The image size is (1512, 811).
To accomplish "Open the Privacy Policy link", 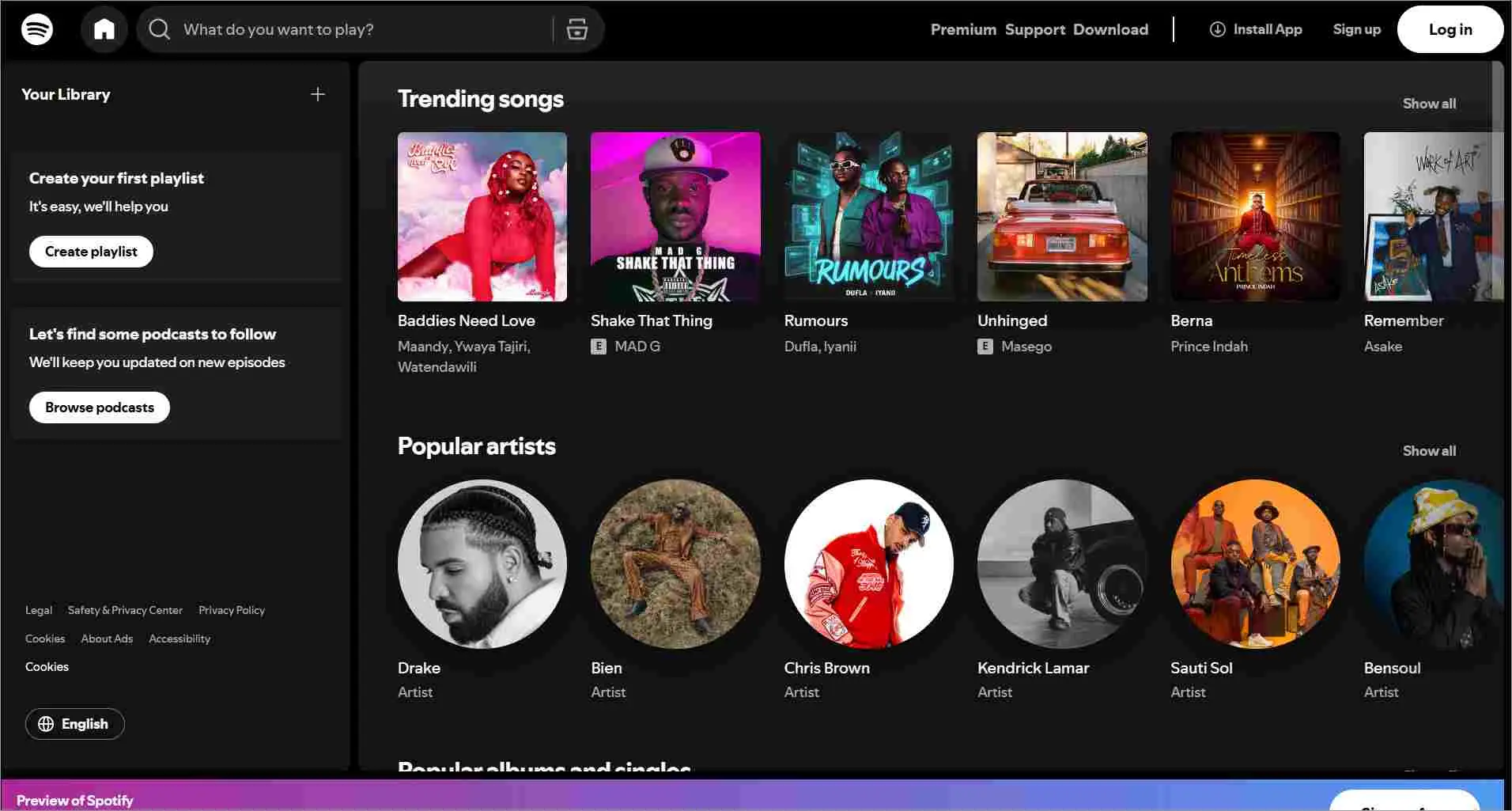I will [x=231, y=609].
